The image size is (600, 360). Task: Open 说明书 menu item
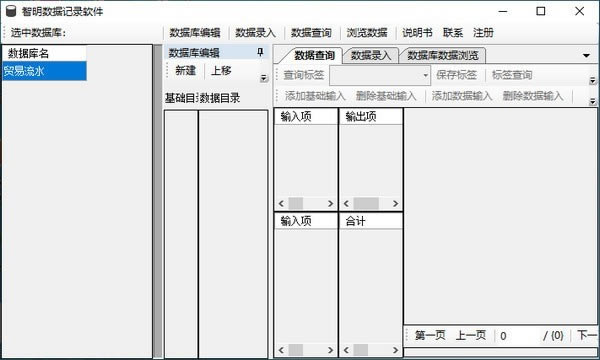click(417, 33)
